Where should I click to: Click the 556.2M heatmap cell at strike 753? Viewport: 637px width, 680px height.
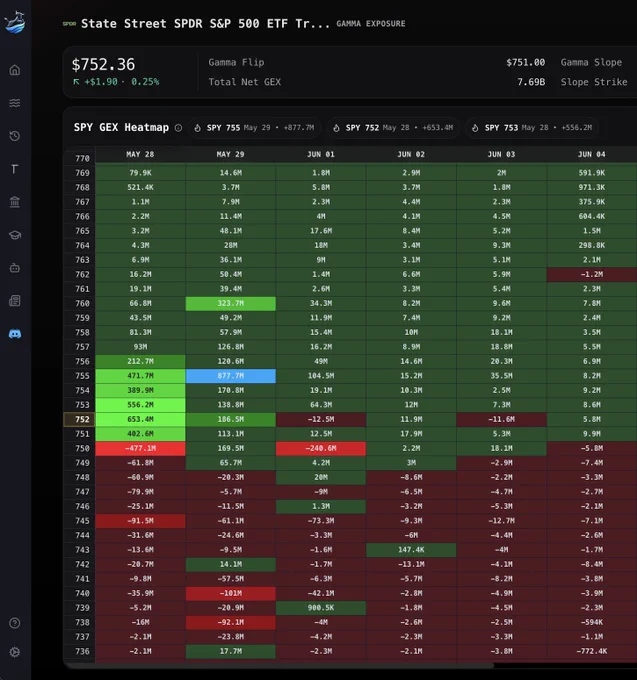coord(140,405)
